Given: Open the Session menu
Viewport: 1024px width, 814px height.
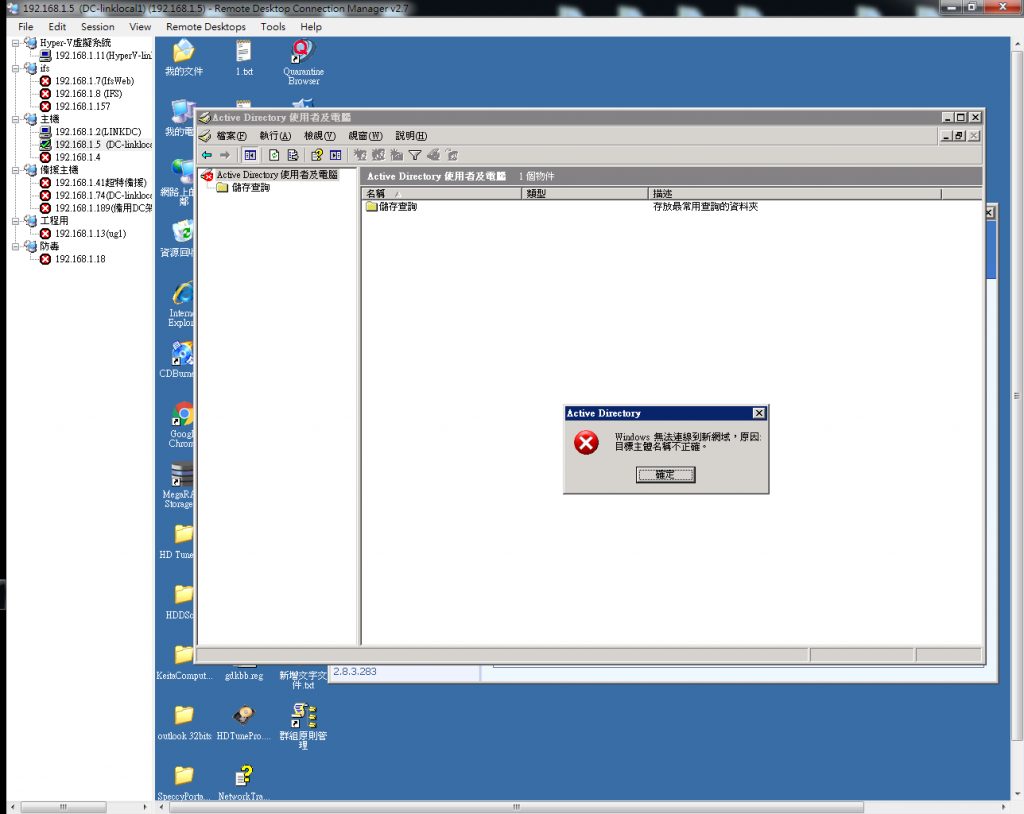Looking at the screenshot, I should coord(97,27).
